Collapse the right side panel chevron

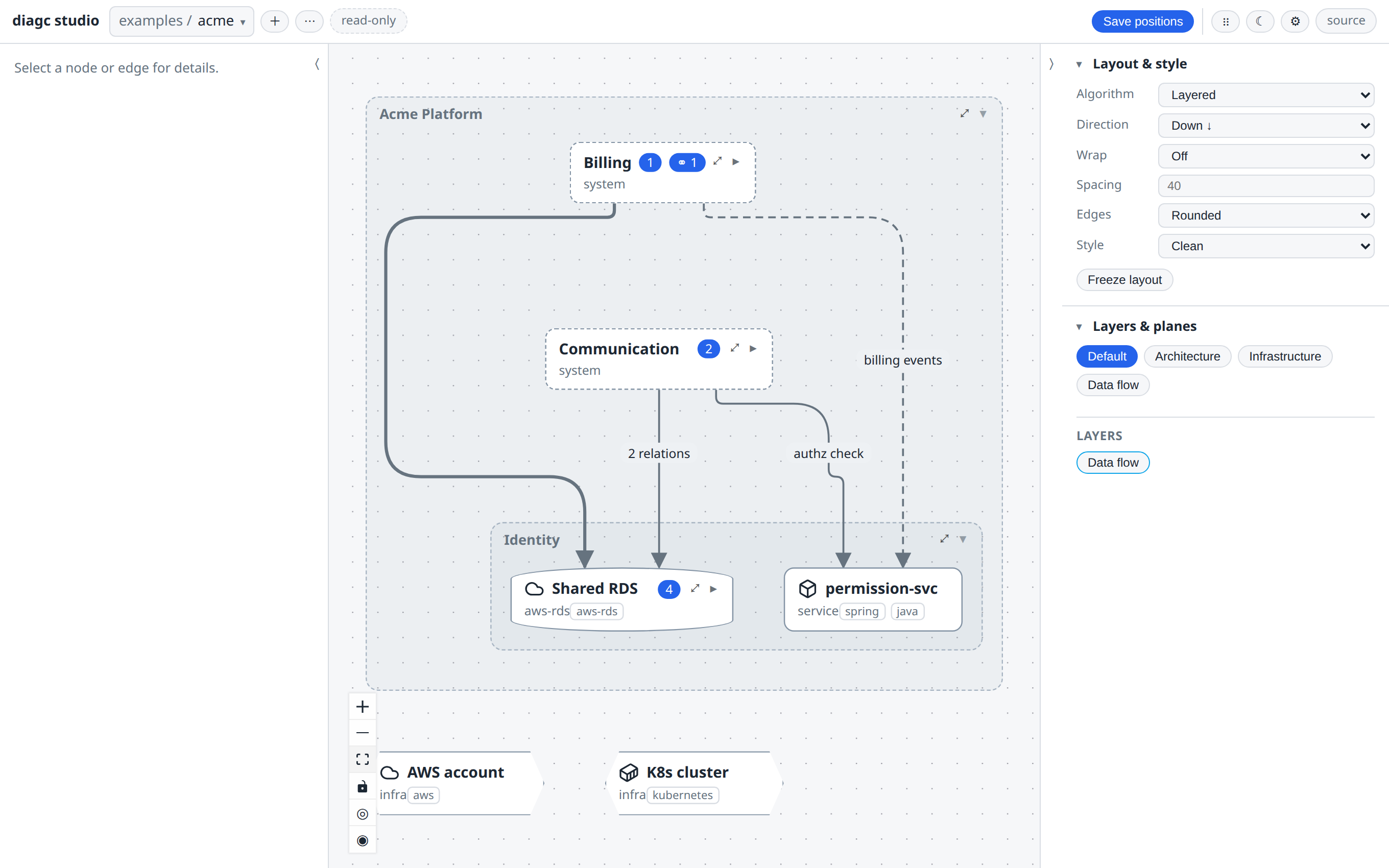click(x=1051, y=64)
